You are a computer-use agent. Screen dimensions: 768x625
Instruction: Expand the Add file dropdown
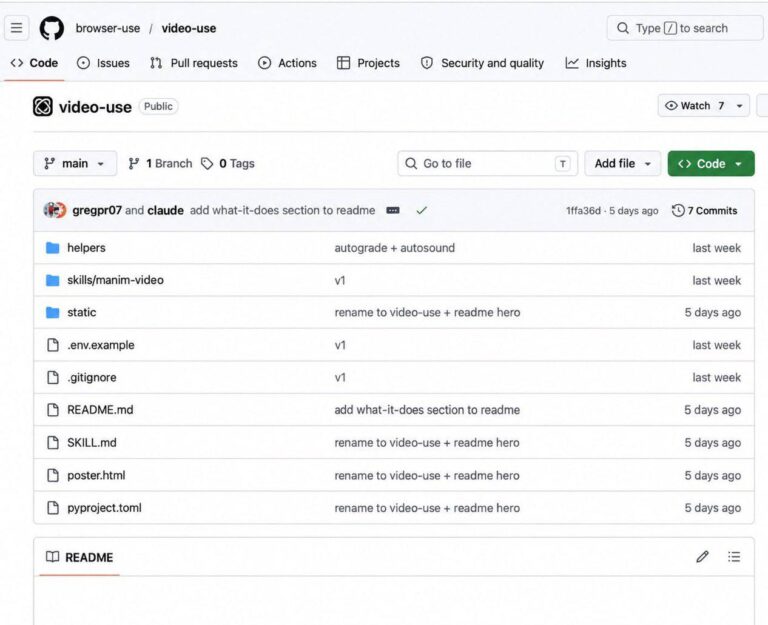pyautogui.click(x=623, y=163)
